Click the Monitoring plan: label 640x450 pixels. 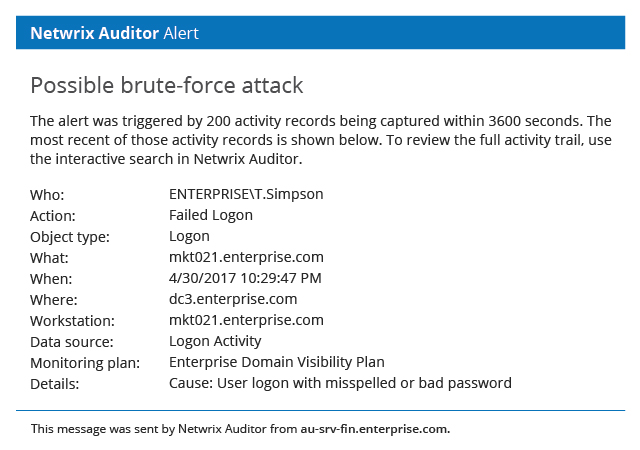(85, 363)
